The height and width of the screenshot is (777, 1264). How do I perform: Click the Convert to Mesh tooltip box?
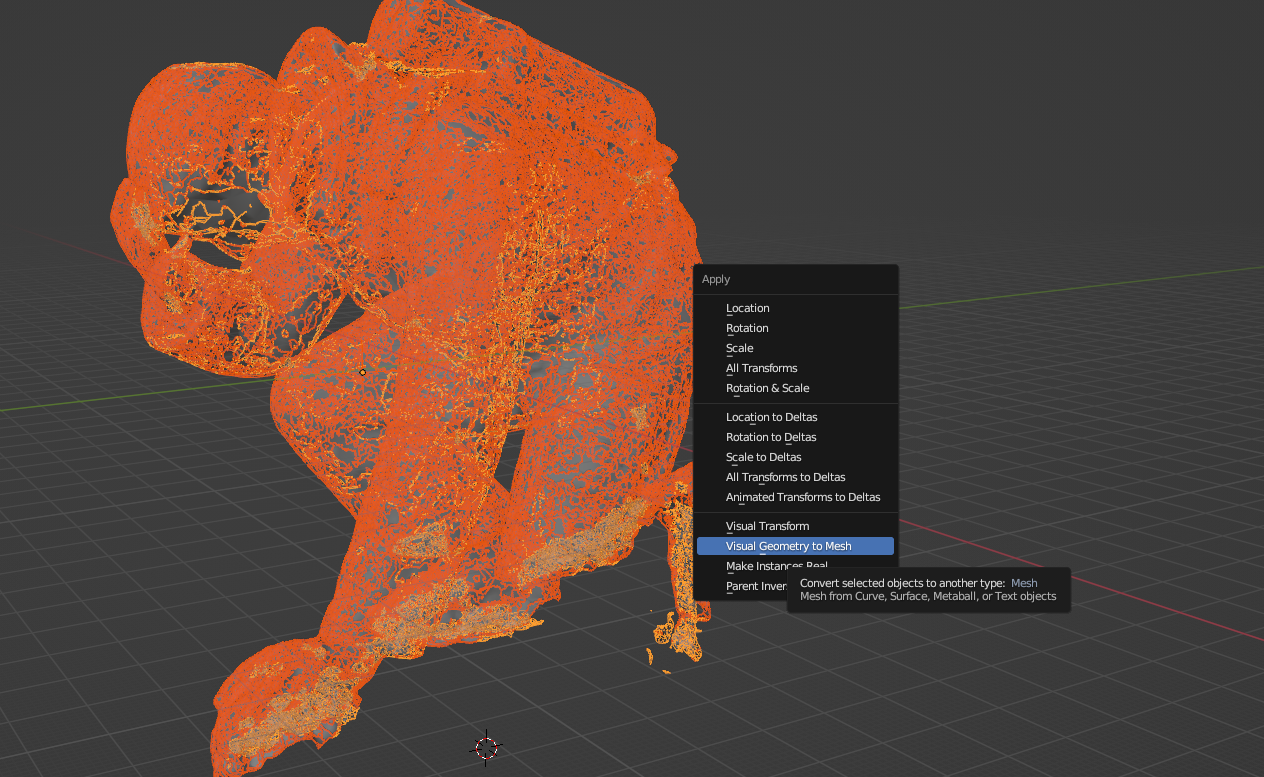click(x=928, y=589)
